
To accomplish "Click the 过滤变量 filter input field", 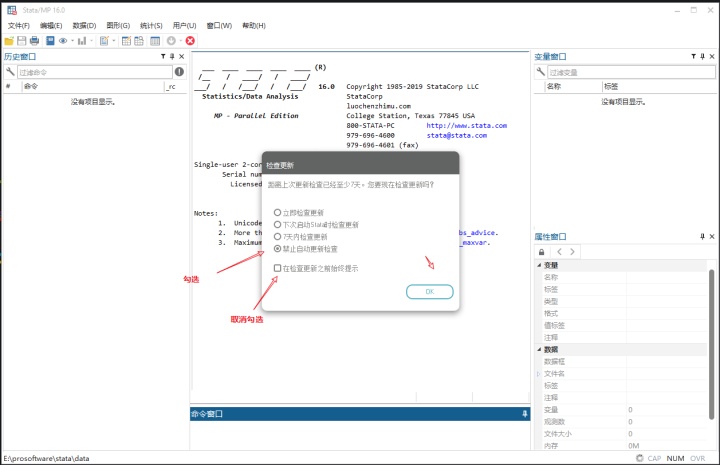I will [631, 72].
